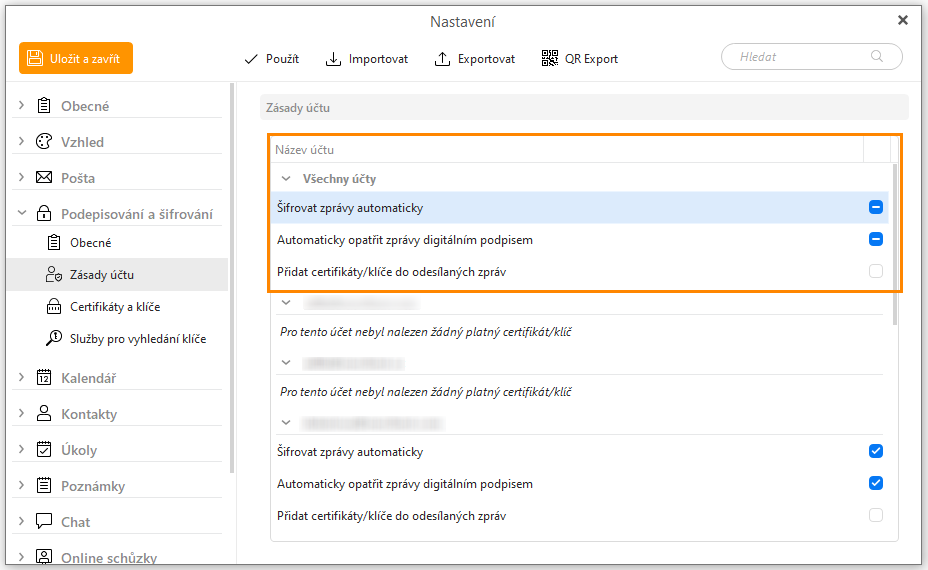Image resolution: width=928 pixels, height=570 pixels.
Task: Click the Importovat download icon
Action: point(333,59)
